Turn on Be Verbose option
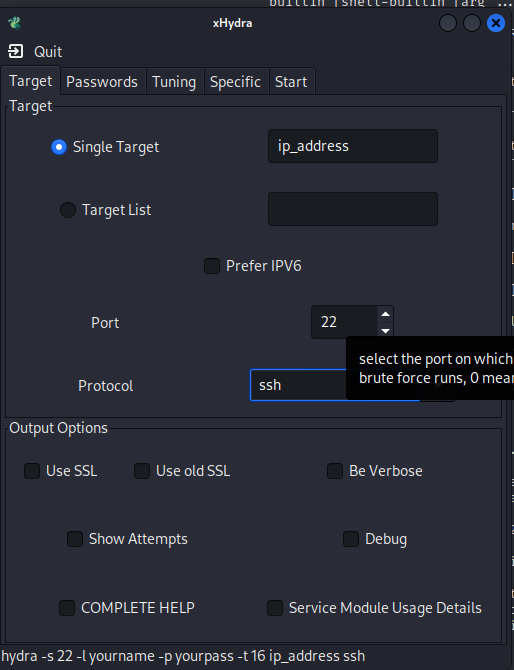514x670 pixels. [335, 471]
